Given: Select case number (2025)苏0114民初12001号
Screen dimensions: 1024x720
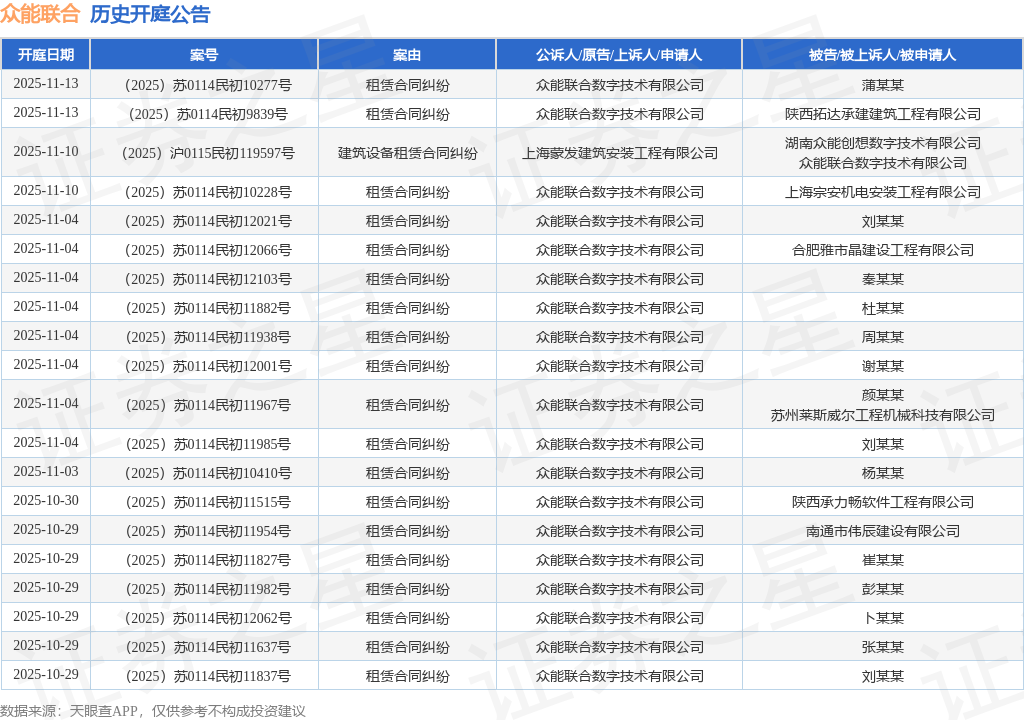Looking at the screenshot, I should pyautogui.click(x=208, y=366).
